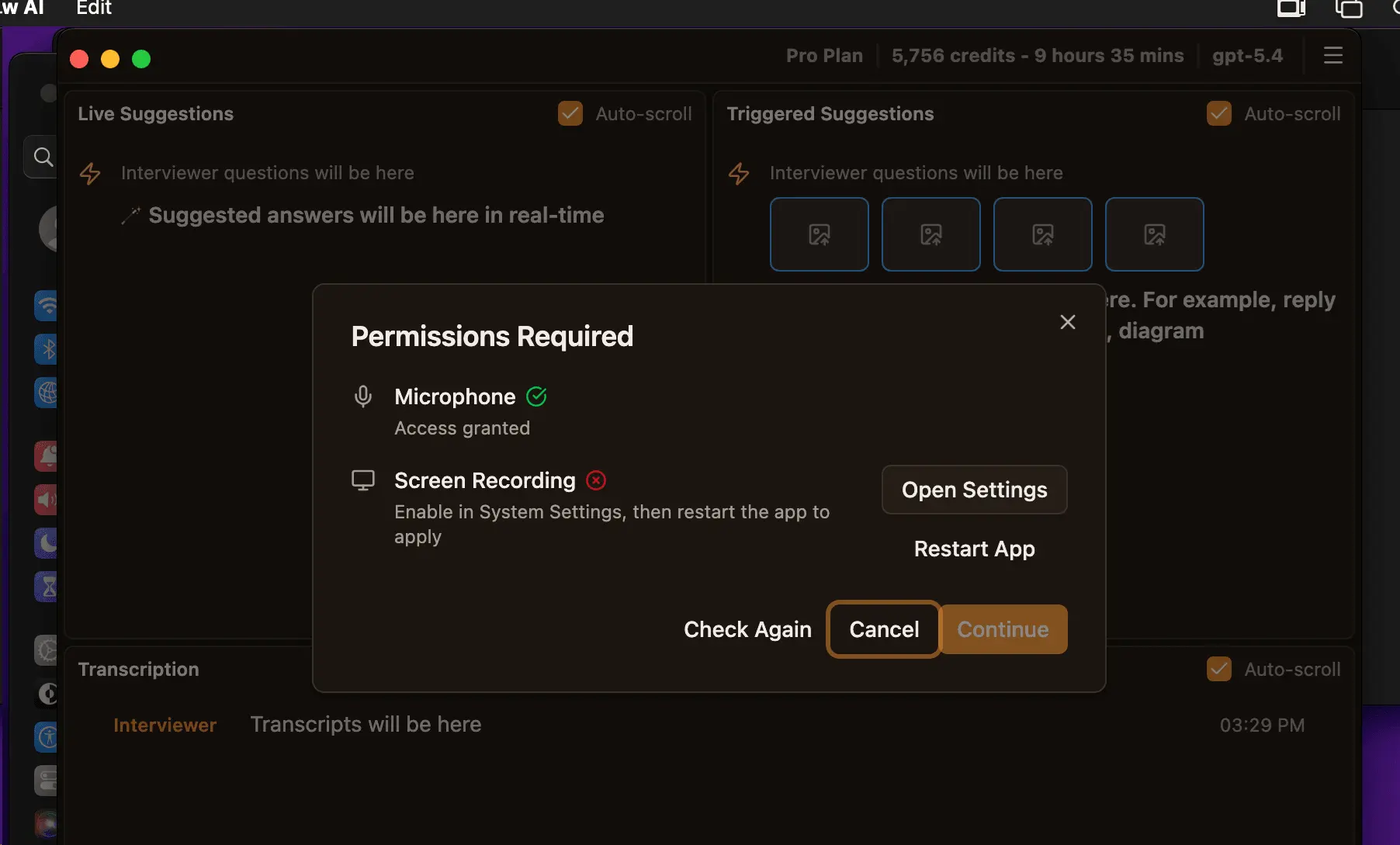1400x845 pixels.
Task: Cancel the Permissions Required dialog
Action: [884, 629]
